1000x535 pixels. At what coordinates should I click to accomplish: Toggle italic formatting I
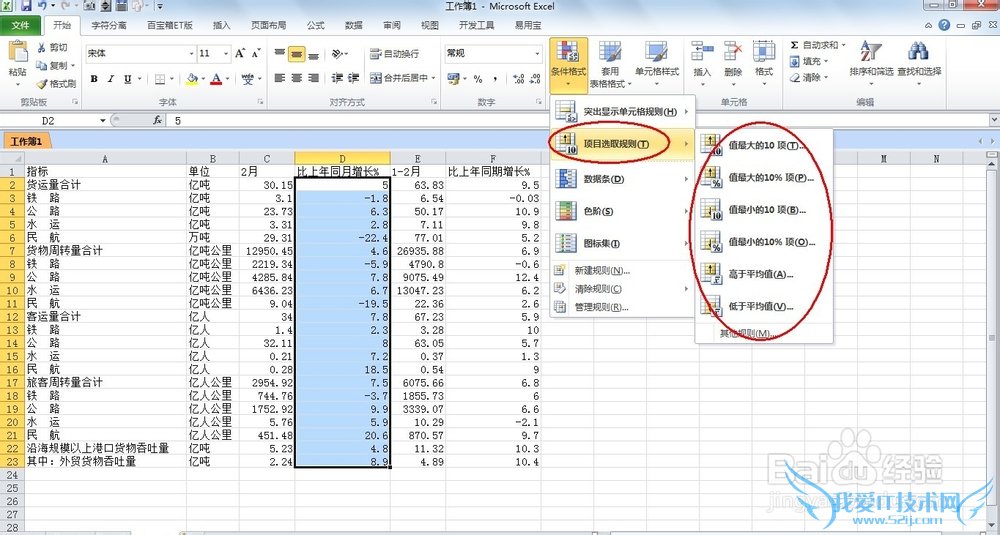coord(111,78)
